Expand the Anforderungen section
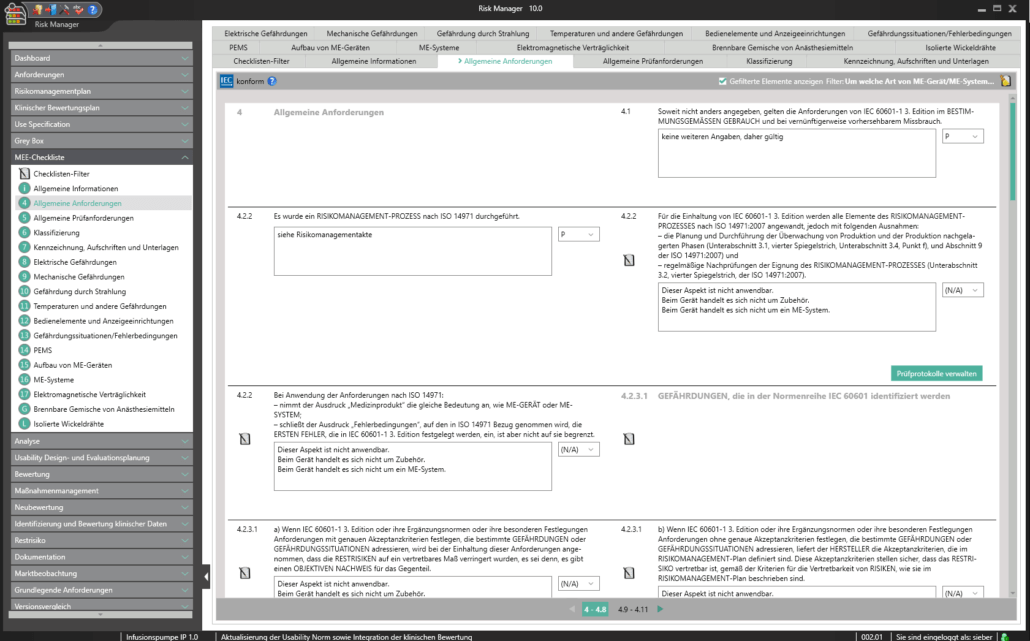Screen dimensions: 1030x641 [101, 74]
